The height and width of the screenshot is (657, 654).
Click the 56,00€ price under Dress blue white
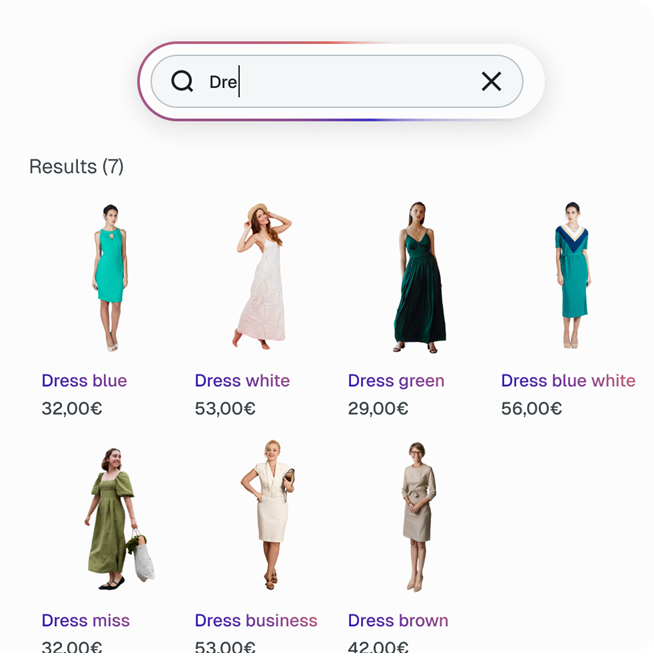click(x=531, y=409)
